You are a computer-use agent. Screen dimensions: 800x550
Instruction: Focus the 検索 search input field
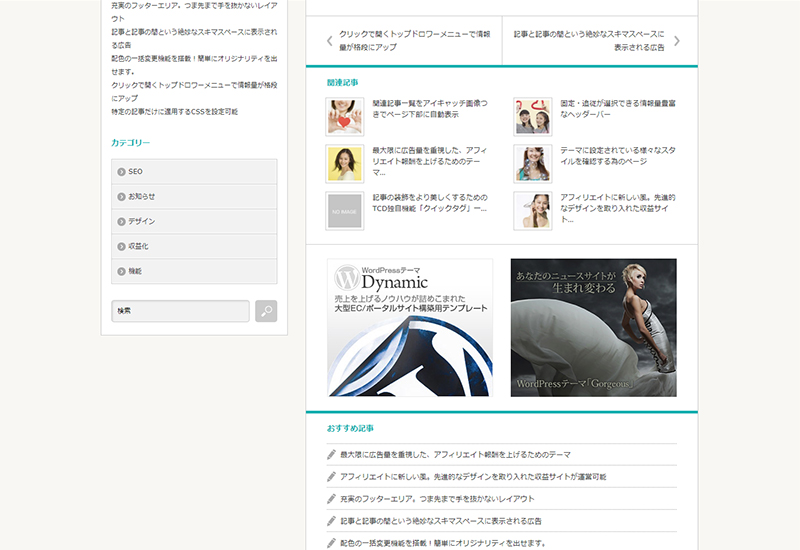(x=181, y=311)
